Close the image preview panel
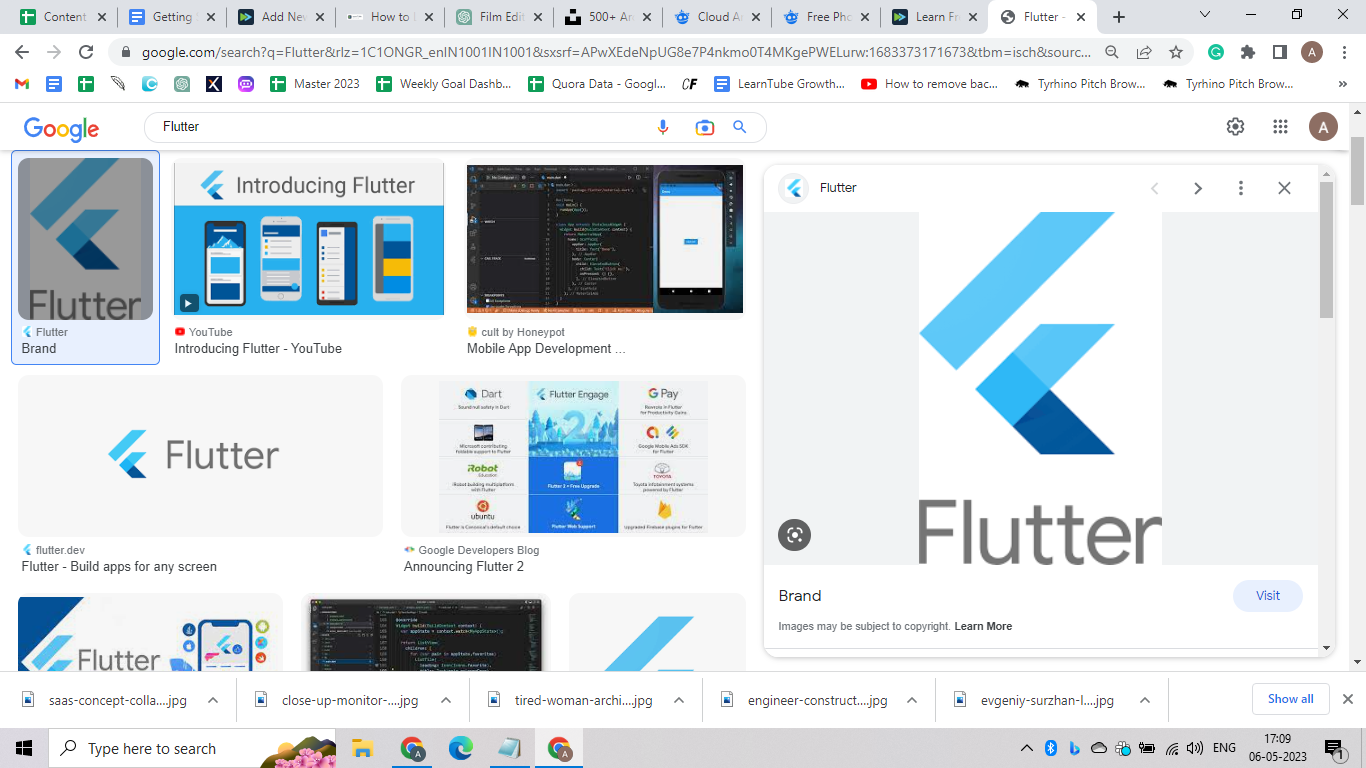 click(1284, 188)
